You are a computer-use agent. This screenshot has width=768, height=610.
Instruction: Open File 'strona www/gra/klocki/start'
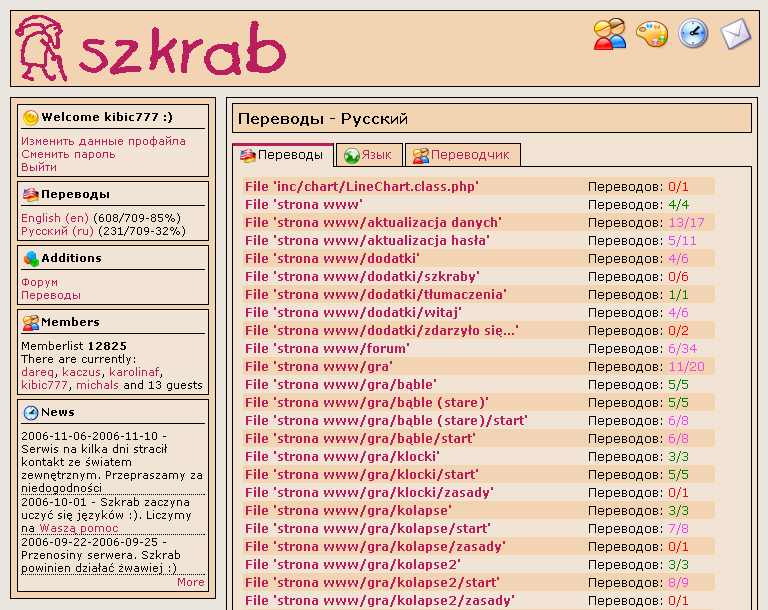361,475
